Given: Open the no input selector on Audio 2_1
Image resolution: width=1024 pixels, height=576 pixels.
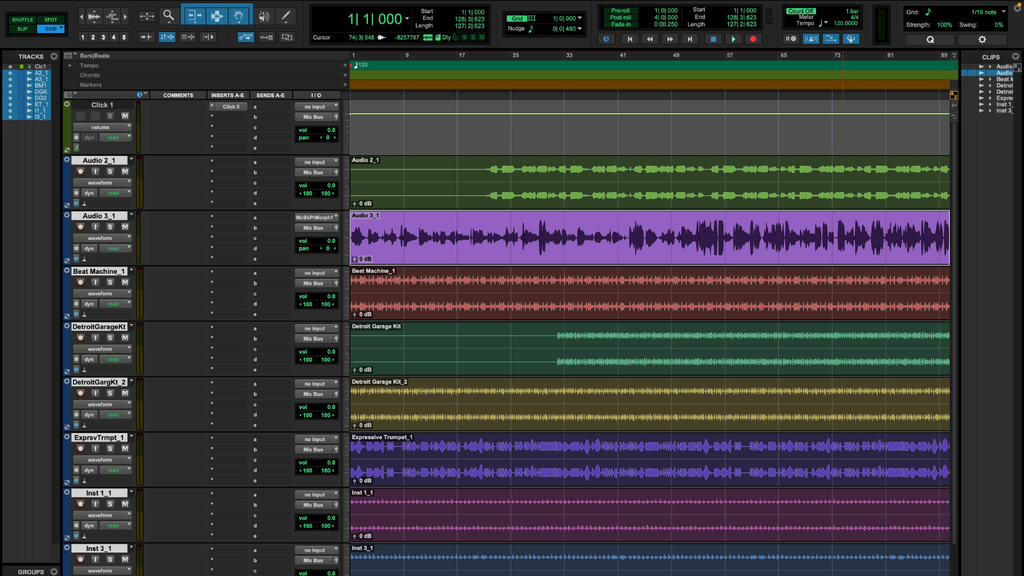Looking at the screenshot, I should [316, 162].
